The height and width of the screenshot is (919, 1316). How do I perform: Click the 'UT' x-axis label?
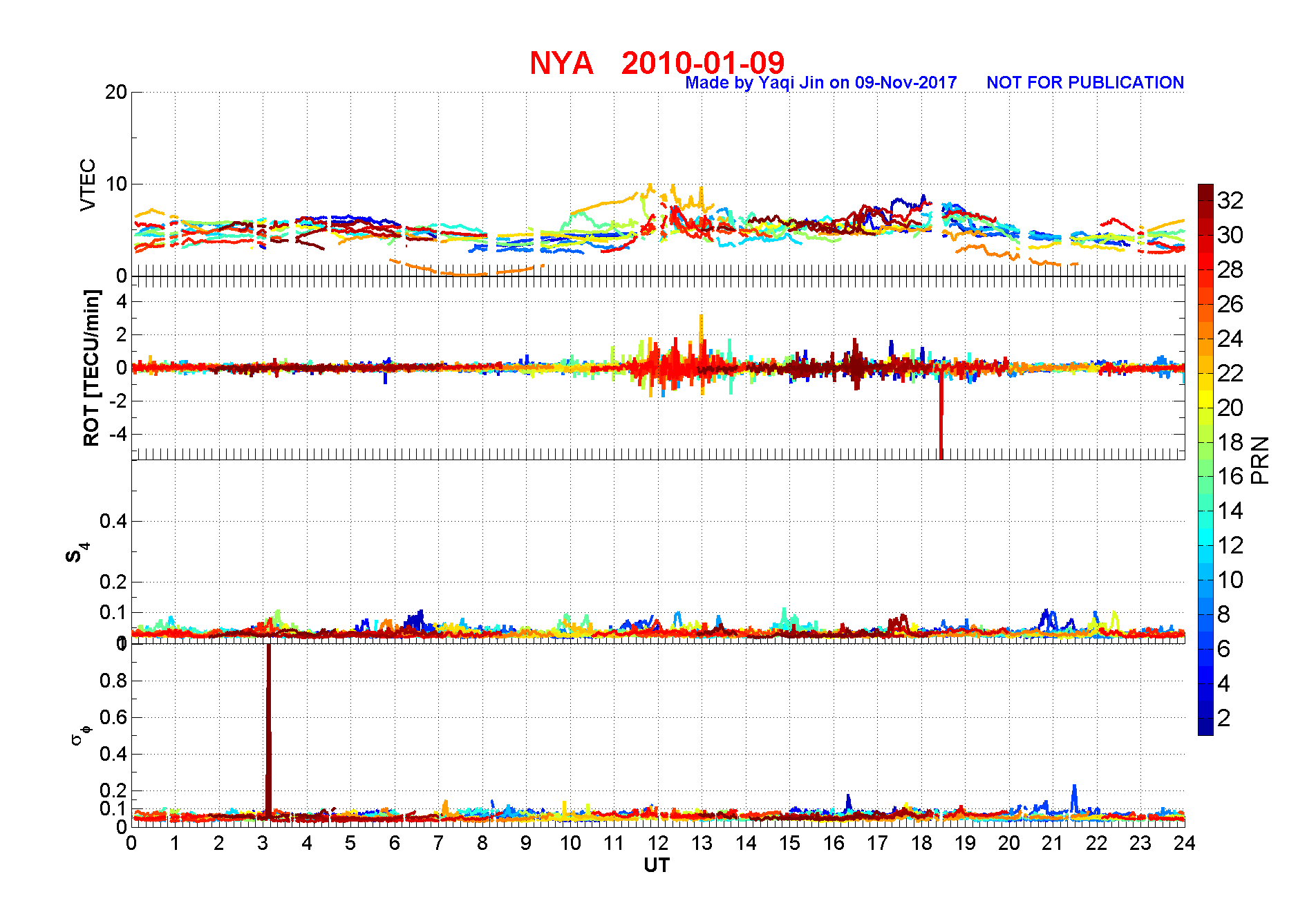click(x=657, y=865)
